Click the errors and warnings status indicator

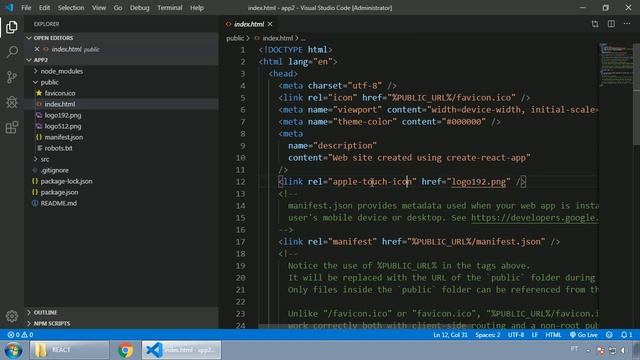tap(20, 335)
